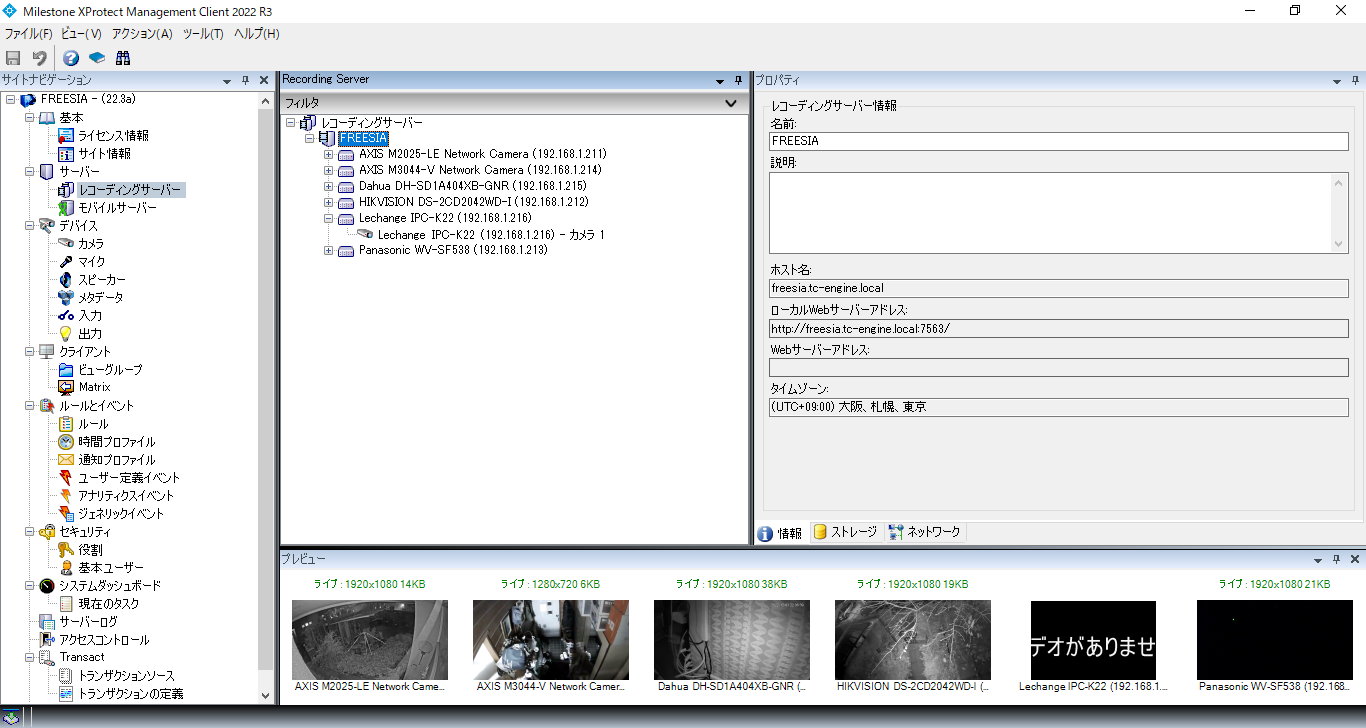Collapse the サーバー tree node
1366x728 pixels.
click(x=30, y=172)
